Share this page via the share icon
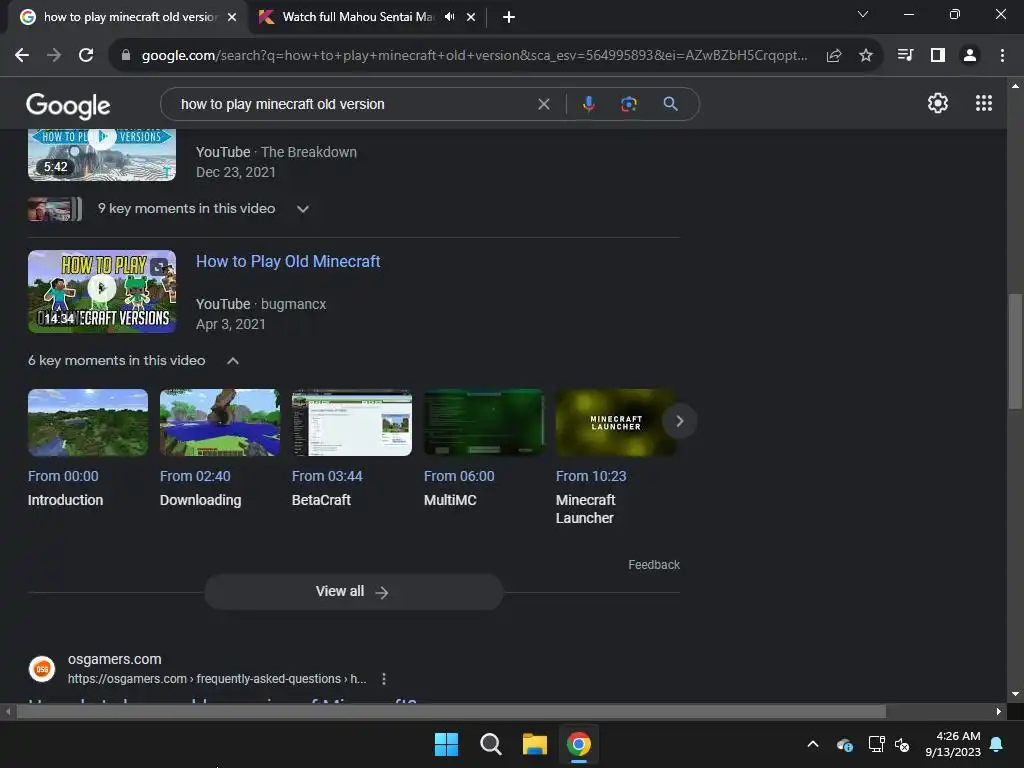Viewport: 1024px width, 768px height. [x=834, y=56]
